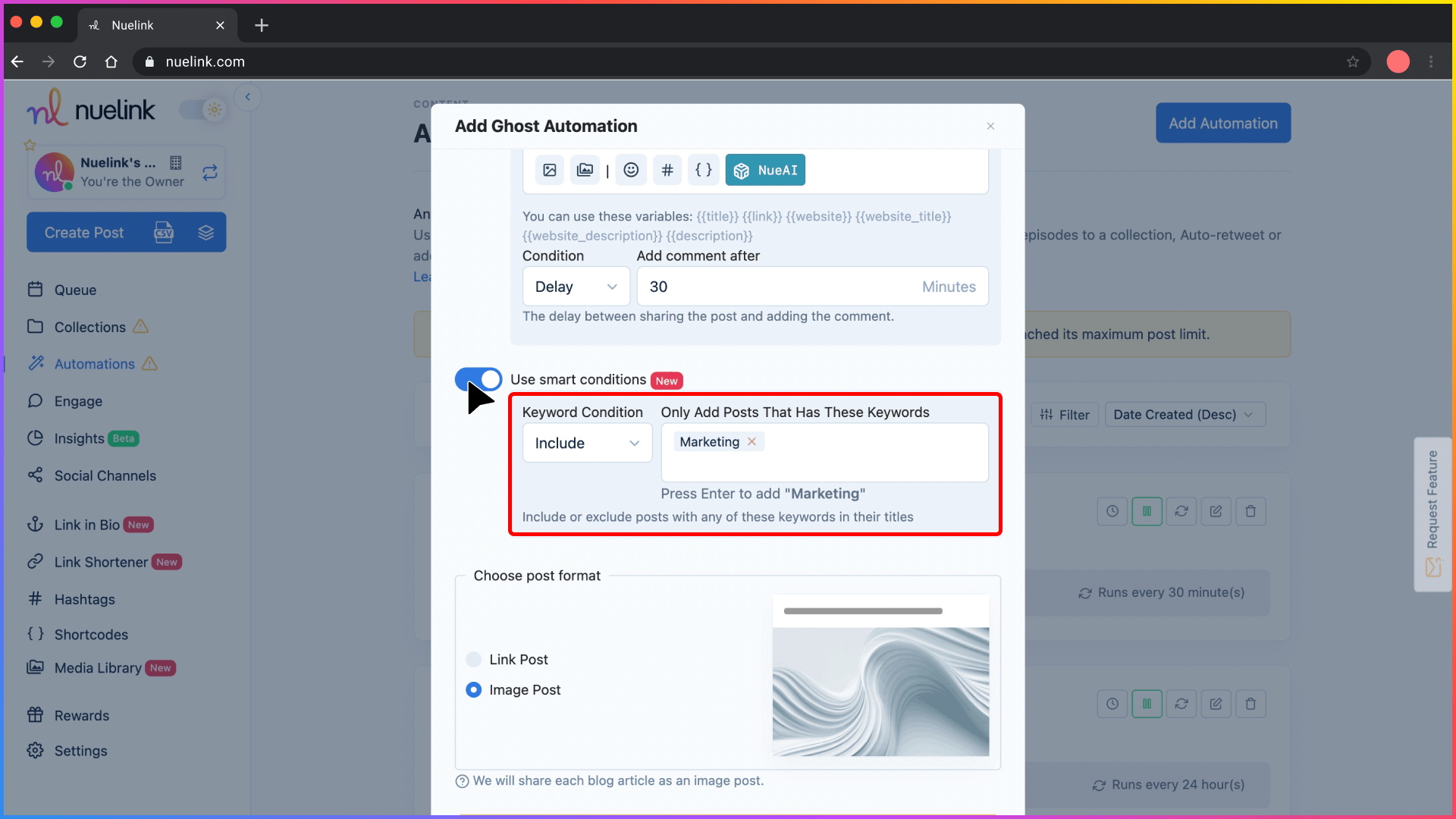Open CSV bulk import icon
The width and height of the screenshot is (1456, 819).
(164, 233)
